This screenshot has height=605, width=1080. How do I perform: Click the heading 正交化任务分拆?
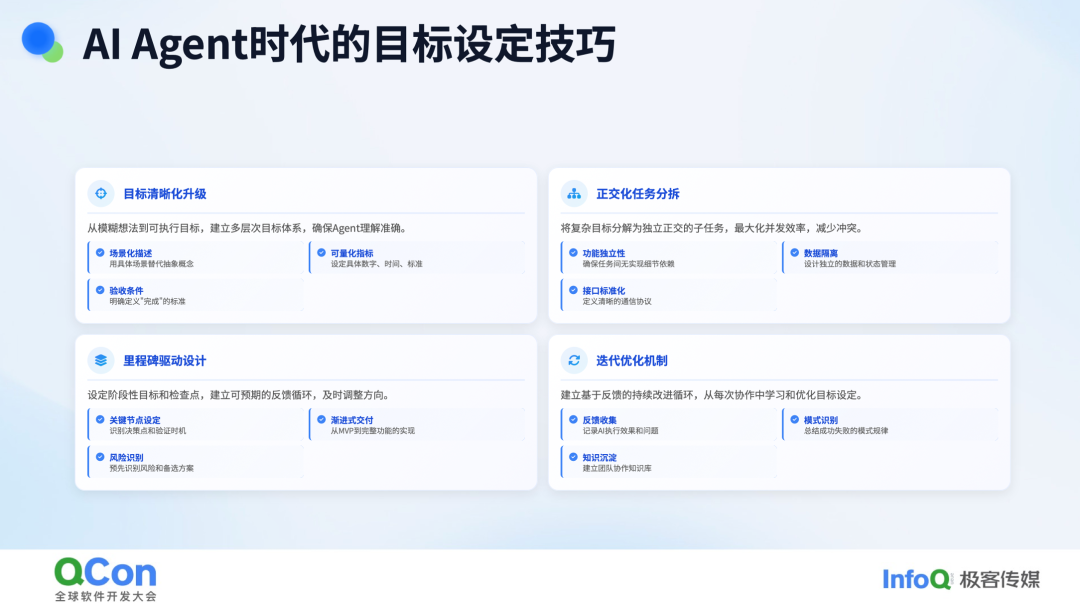click(x=638, y=194)
